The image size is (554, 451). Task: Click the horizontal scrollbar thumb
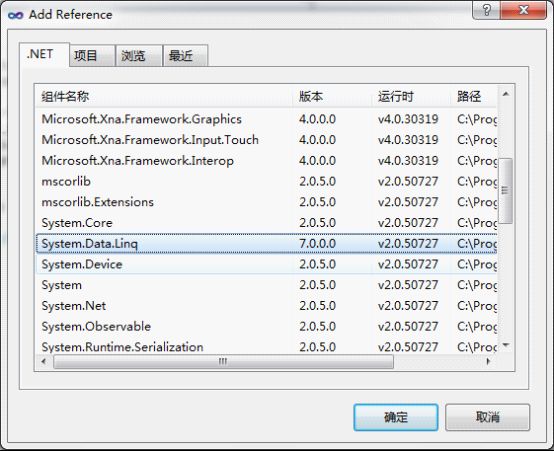click(223, 361)
